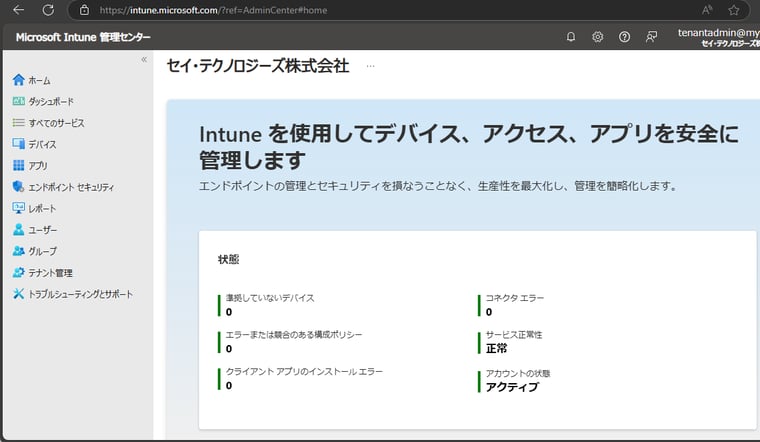Open the Read Aloud icon in address bar
Image resolution: width=760 pixels, height=442 pixels.
(x=707, y=10)
